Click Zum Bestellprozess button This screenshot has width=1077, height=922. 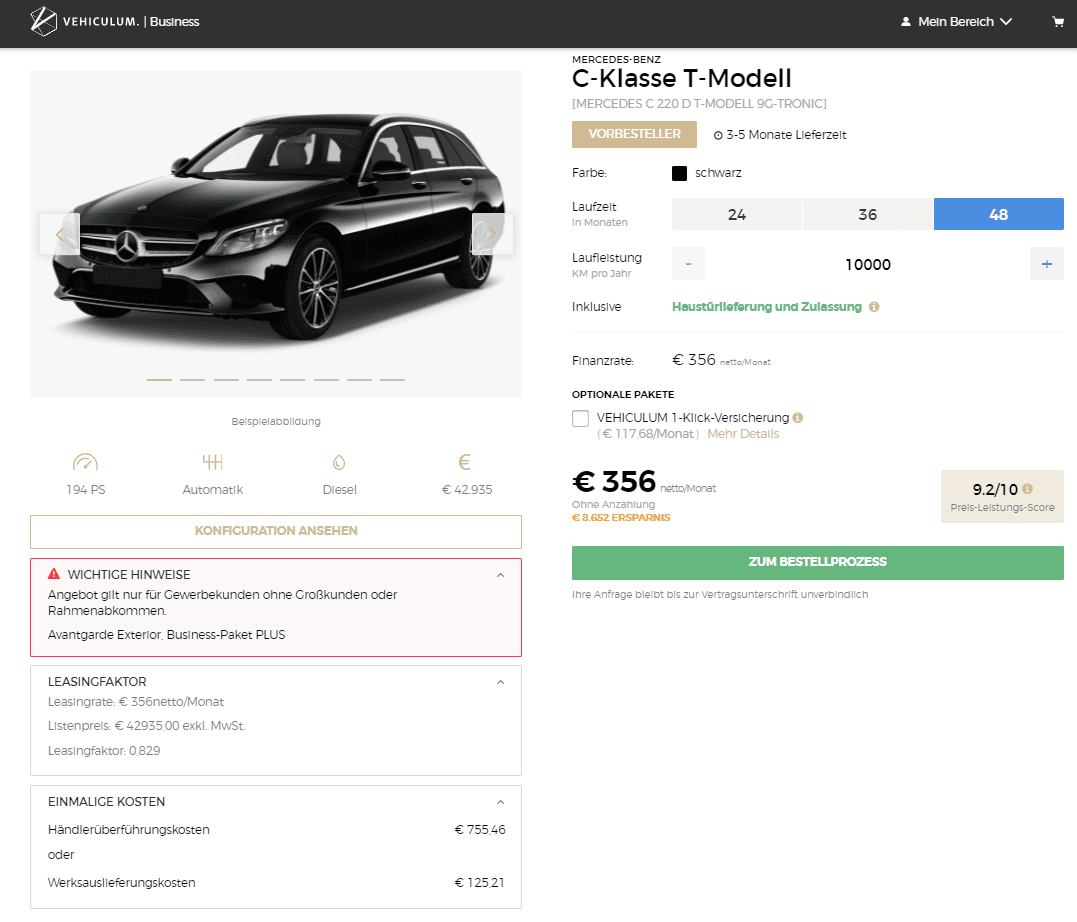coord(817,563)
